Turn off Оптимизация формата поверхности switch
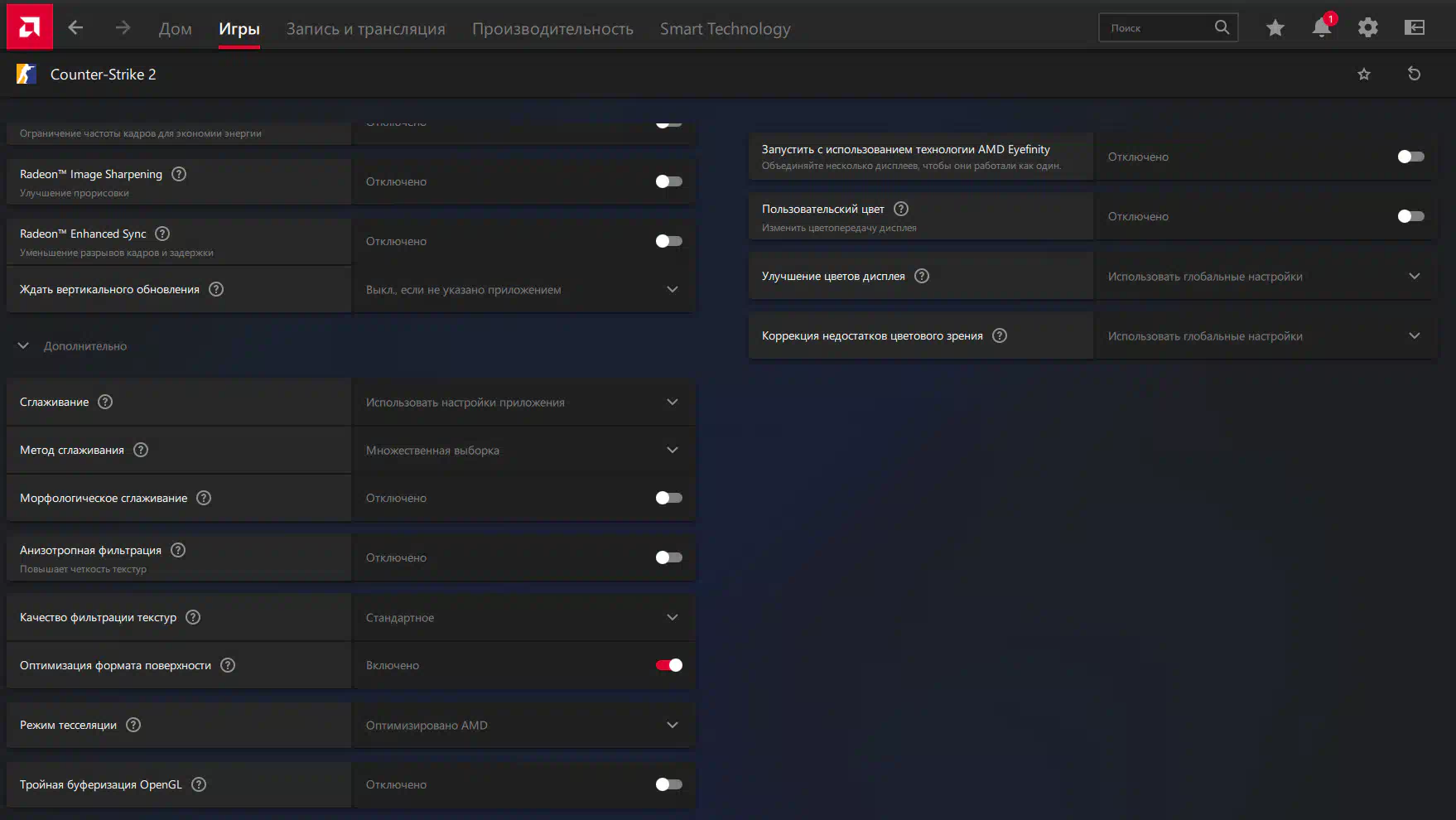 pos(668,665)
